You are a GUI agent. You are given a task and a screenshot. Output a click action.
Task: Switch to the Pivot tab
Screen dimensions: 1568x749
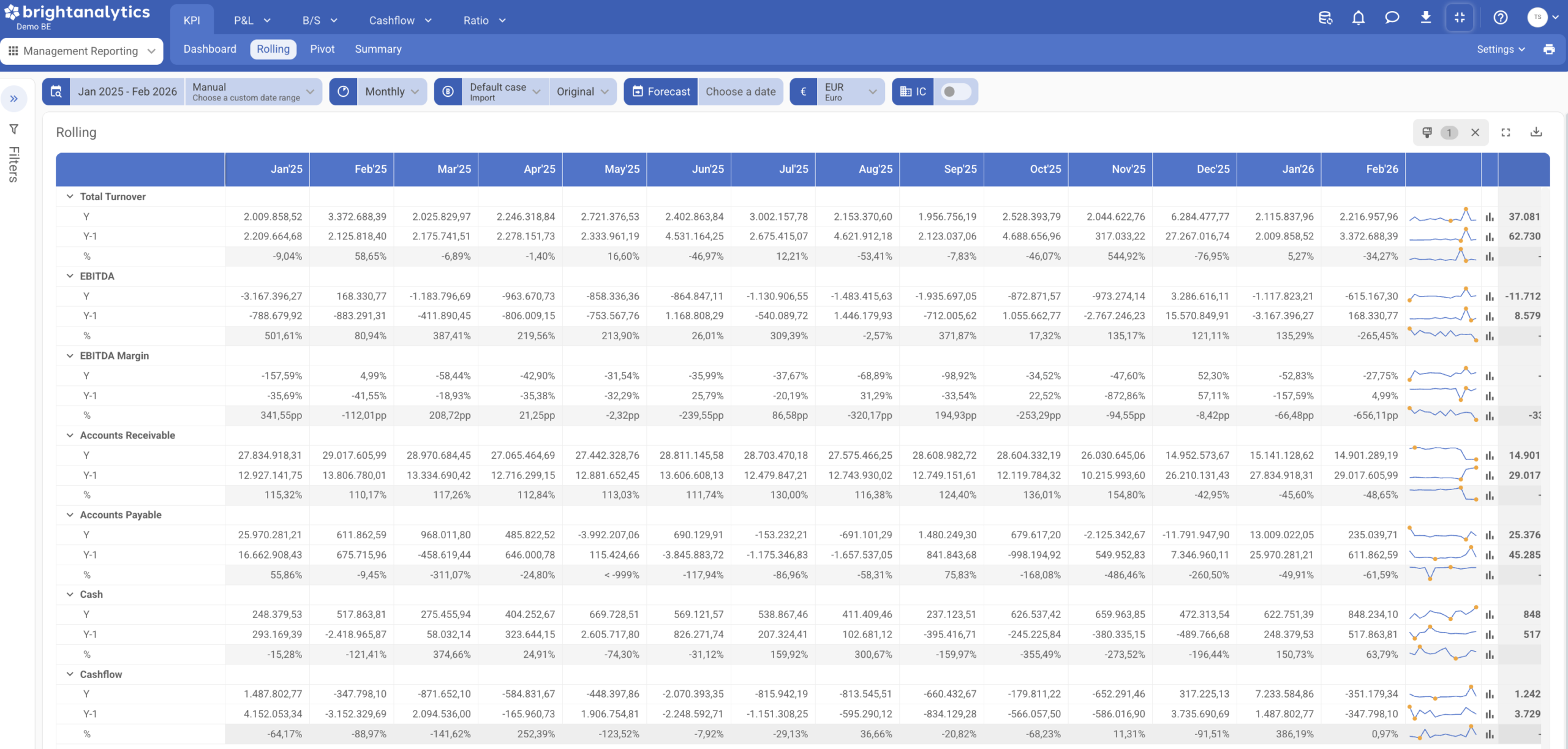point(322,49)
